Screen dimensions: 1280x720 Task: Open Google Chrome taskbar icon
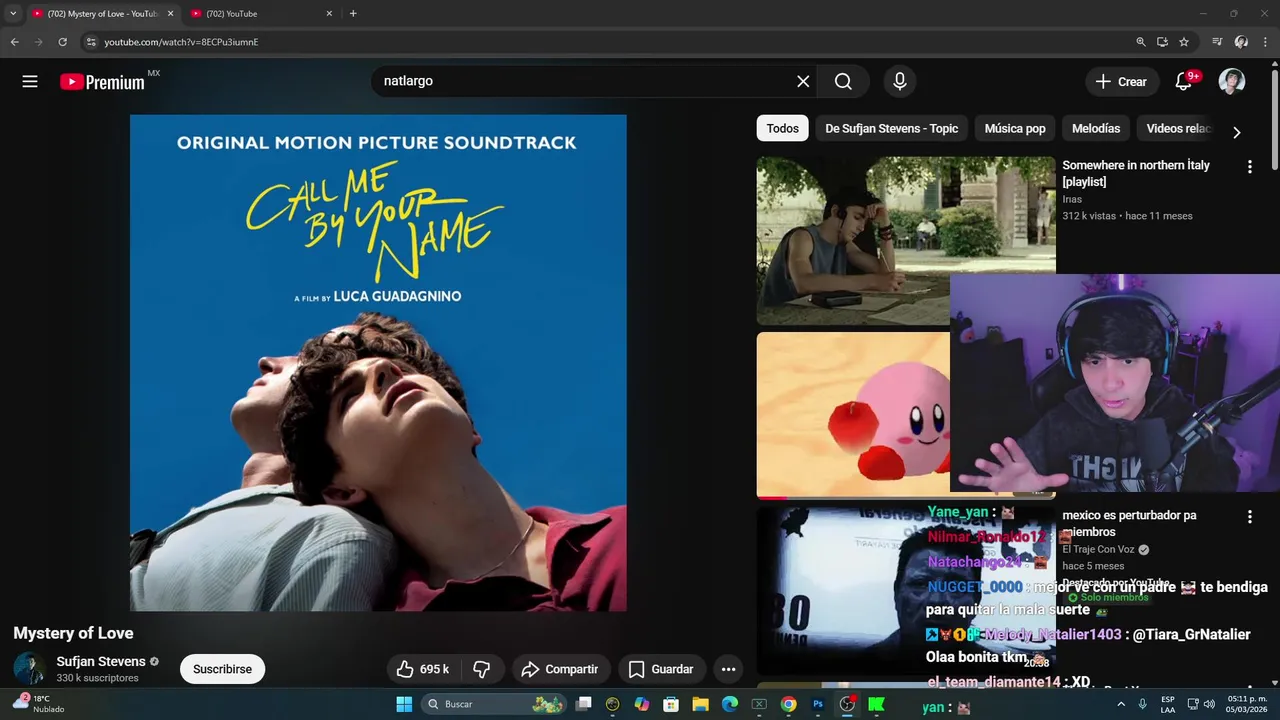coord(789,704)
